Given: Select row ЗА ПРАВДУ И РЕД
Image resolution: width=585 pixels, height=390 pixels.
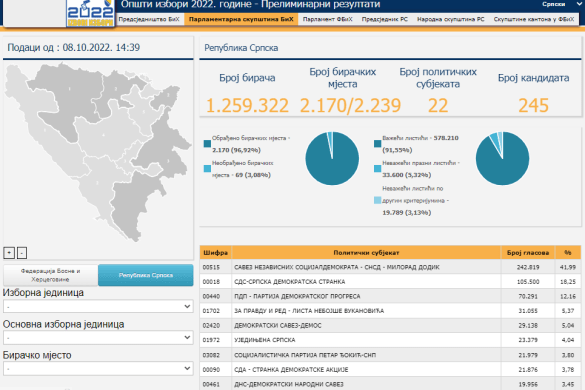Looking at the screenshot, I should [390, 311].
